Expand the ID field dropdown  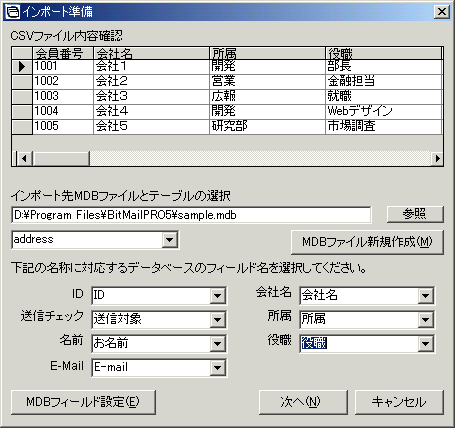[218, 296]
